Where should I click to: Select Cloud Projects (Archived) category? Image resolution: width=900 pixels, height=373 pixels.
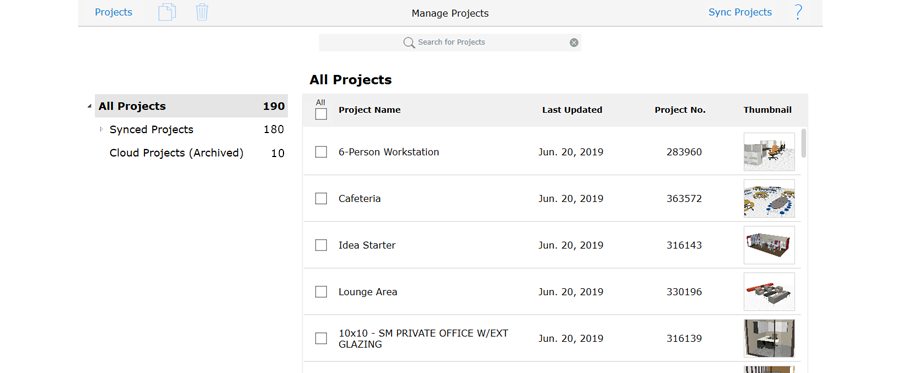tap(176, 153)
